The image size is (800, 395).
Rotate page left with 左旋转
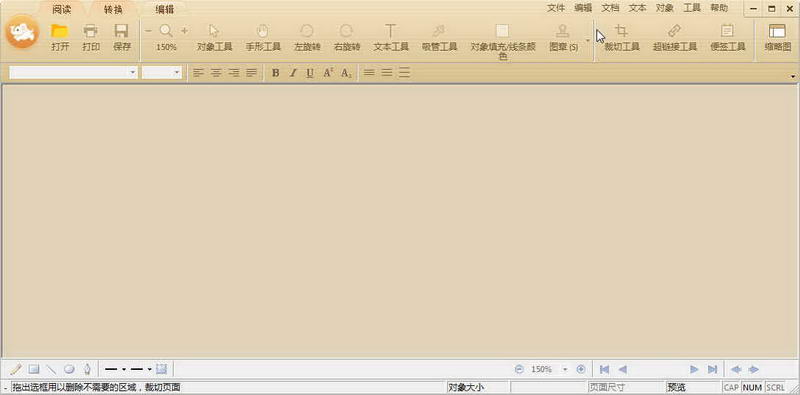click(307, 38)
